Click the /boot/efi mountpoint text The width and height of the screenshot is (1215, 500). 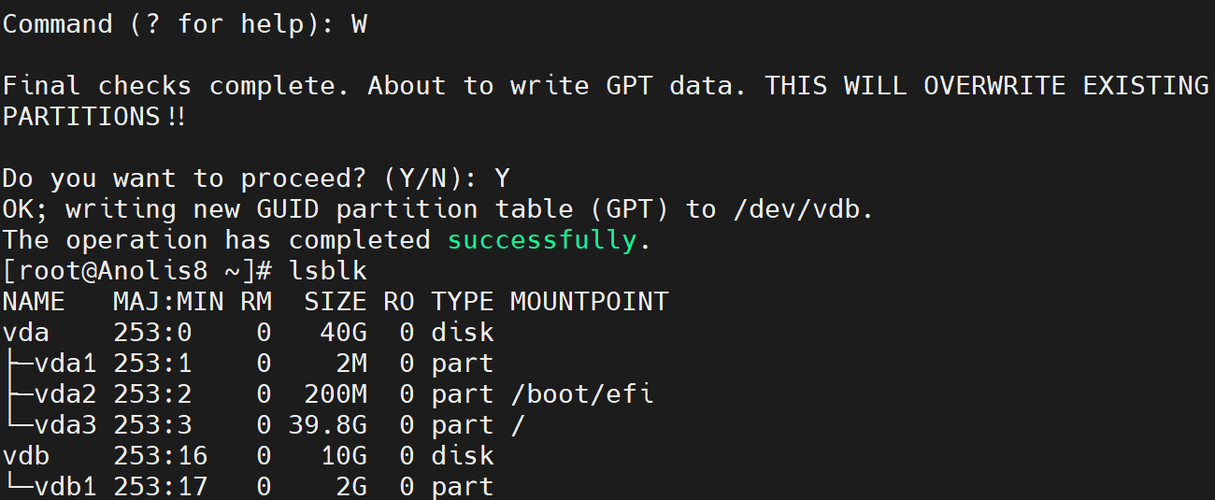tap(582, 394)
